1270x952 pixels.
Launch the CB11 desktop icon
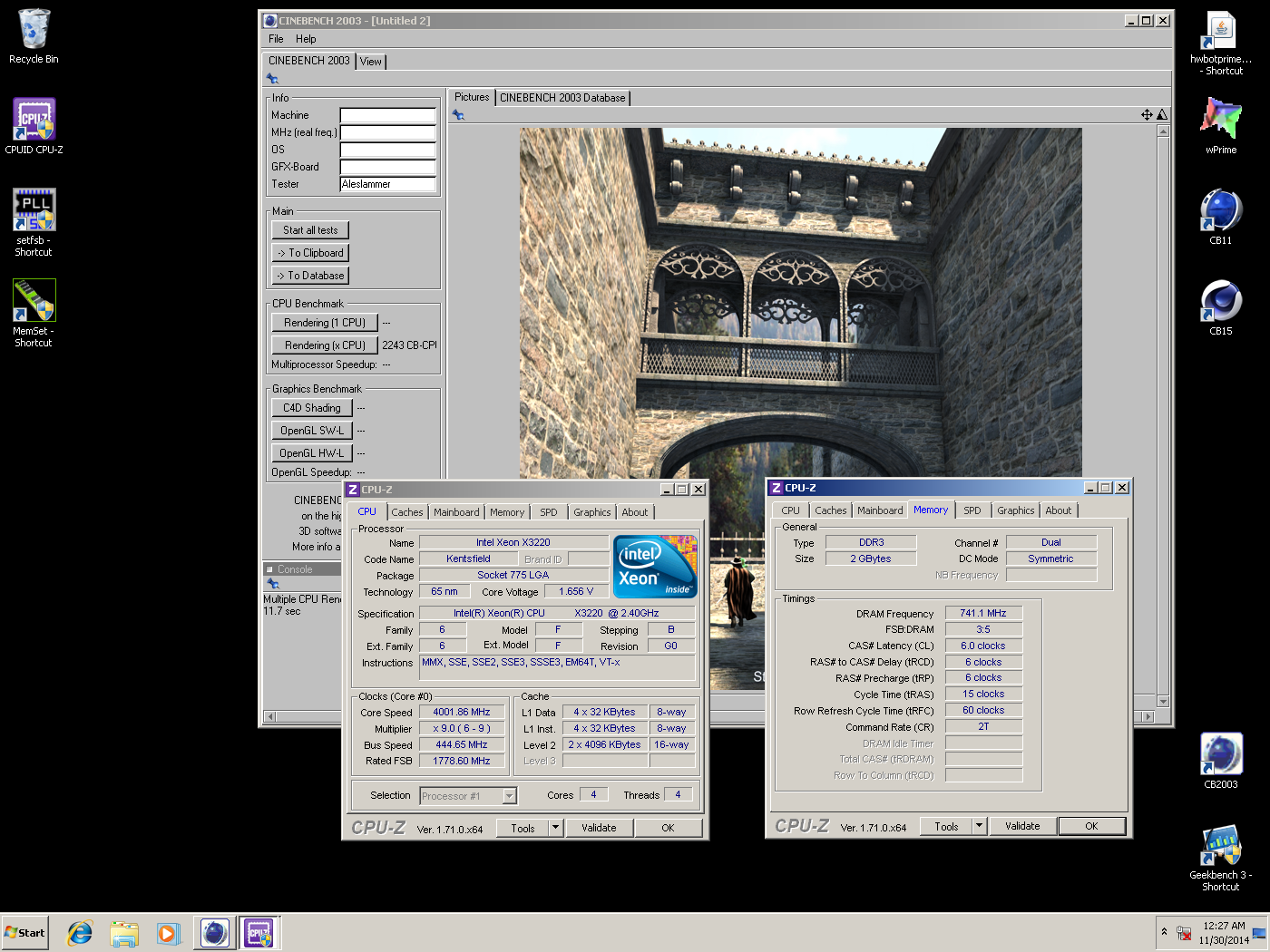(1221, 217)
